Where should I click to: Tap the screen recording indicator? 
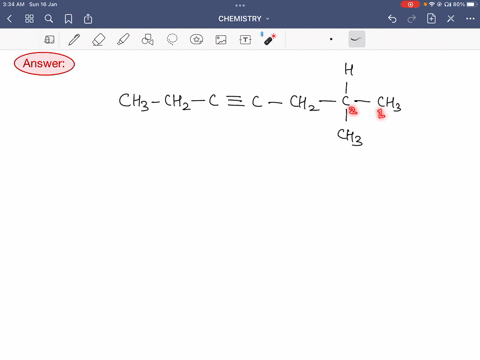click(x=410, y=4)
